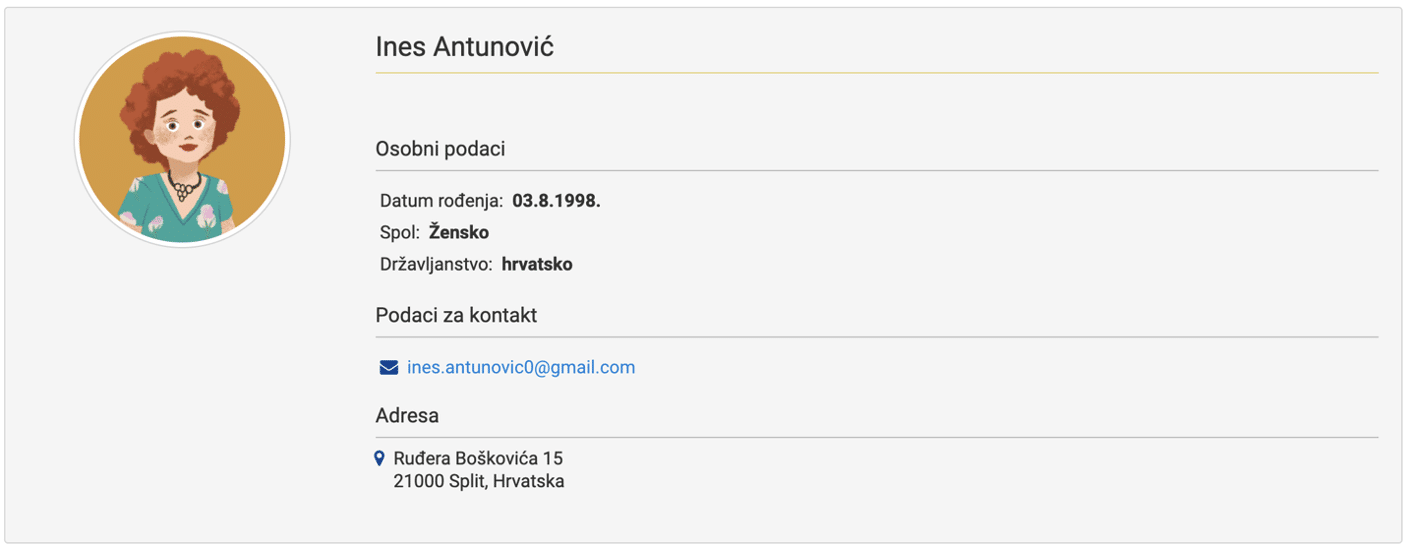Click the Državljanstvo label
The image size is (1408, 550).
[436, 265]
